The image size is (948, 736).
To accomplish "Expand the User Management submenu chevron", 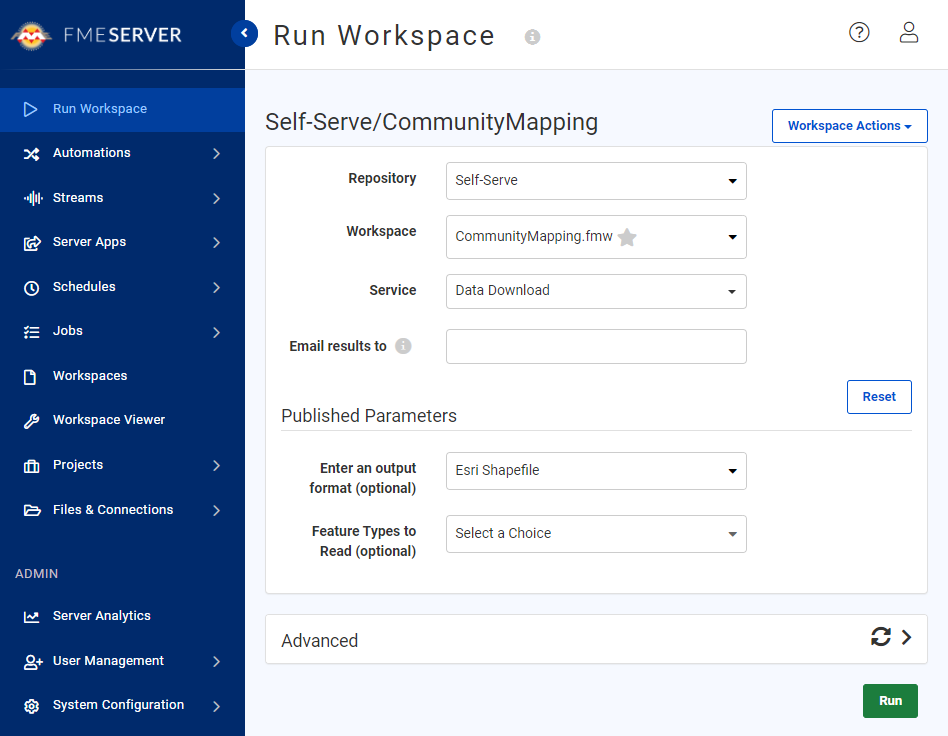I will pos(216,662).
